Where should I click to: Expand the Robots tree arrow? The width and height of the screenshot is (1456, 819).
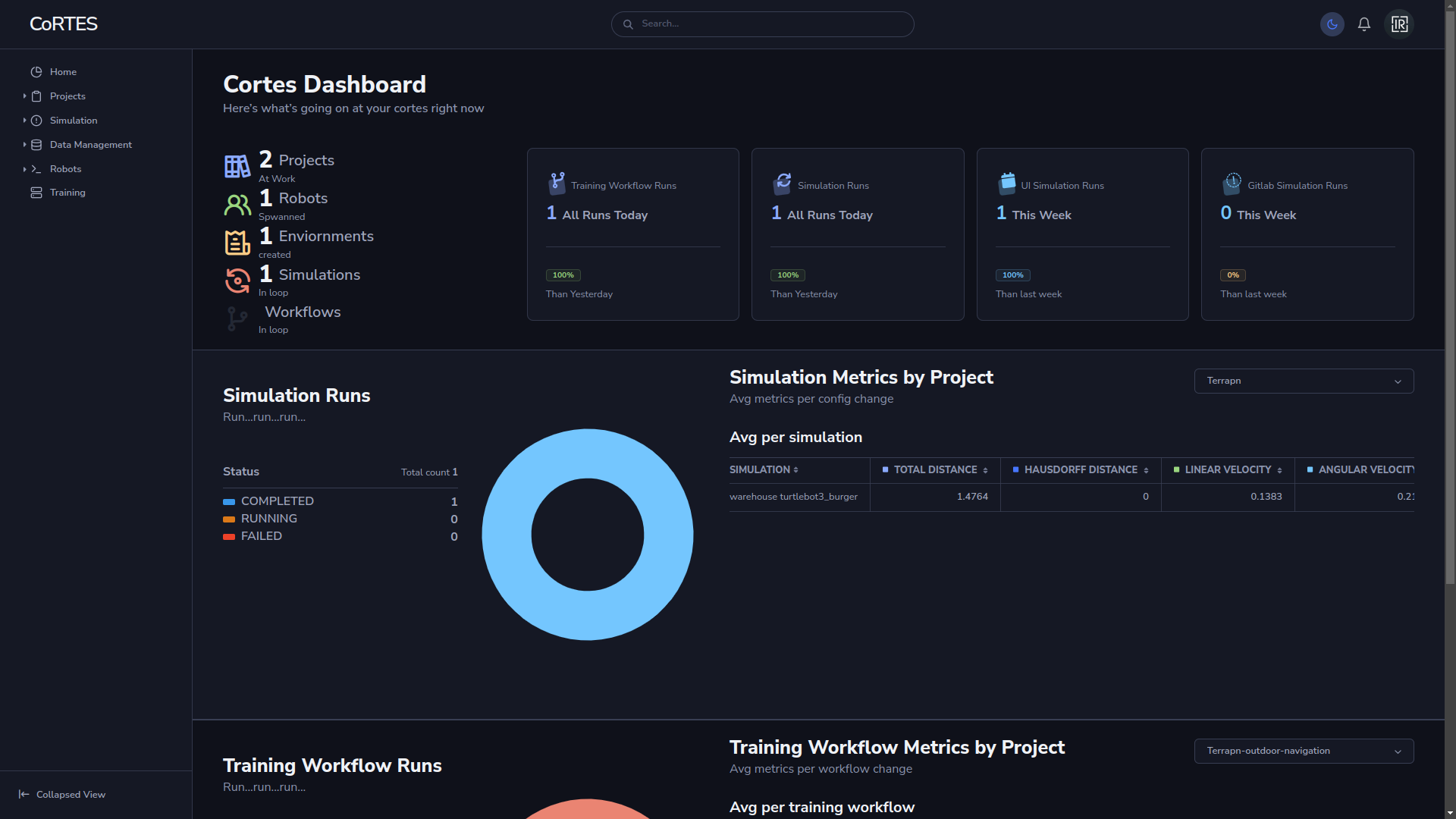click(x=24, y=169)
